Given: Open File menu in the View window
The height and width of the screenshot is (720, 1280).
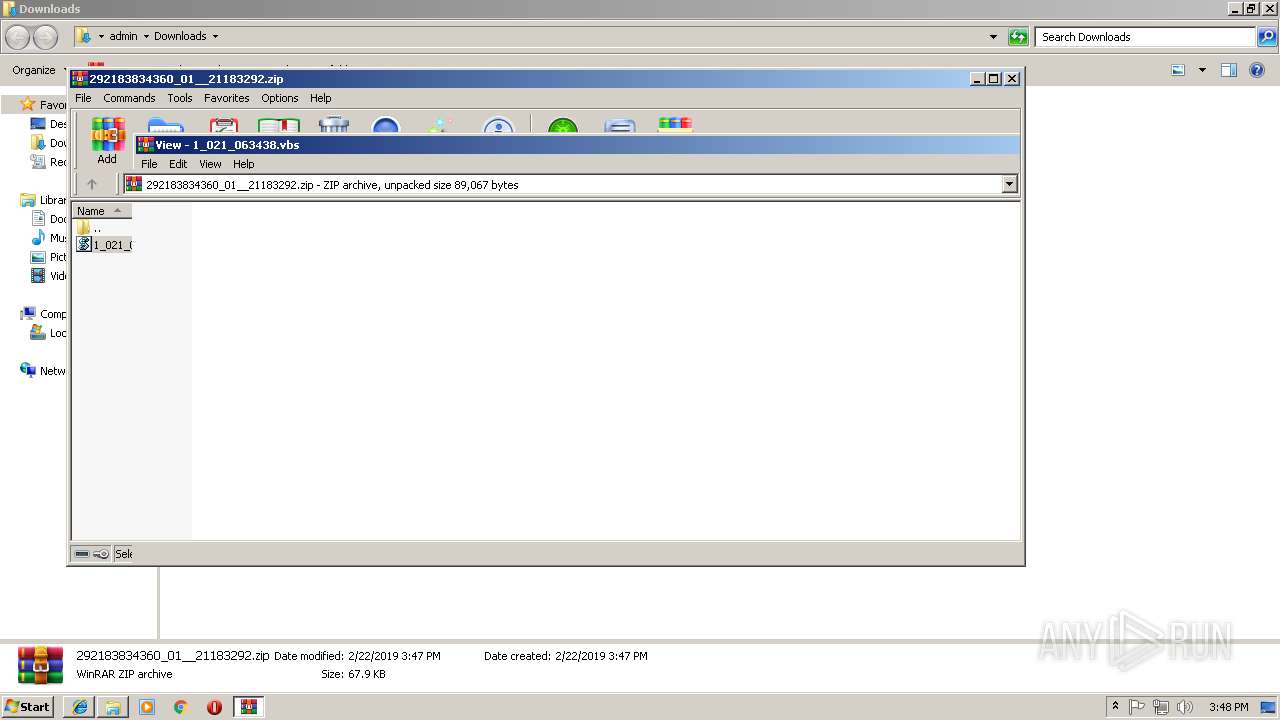Looking at the screenshot, I should (149, 164).
